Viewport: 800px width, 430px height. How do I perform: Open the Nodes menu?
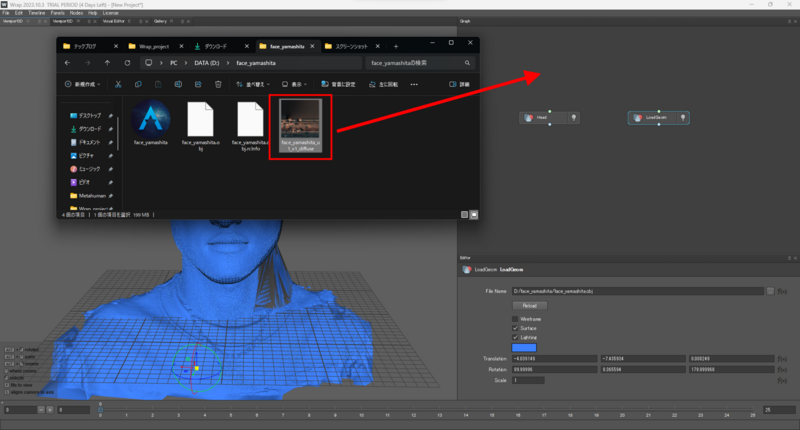click(76, 13)
